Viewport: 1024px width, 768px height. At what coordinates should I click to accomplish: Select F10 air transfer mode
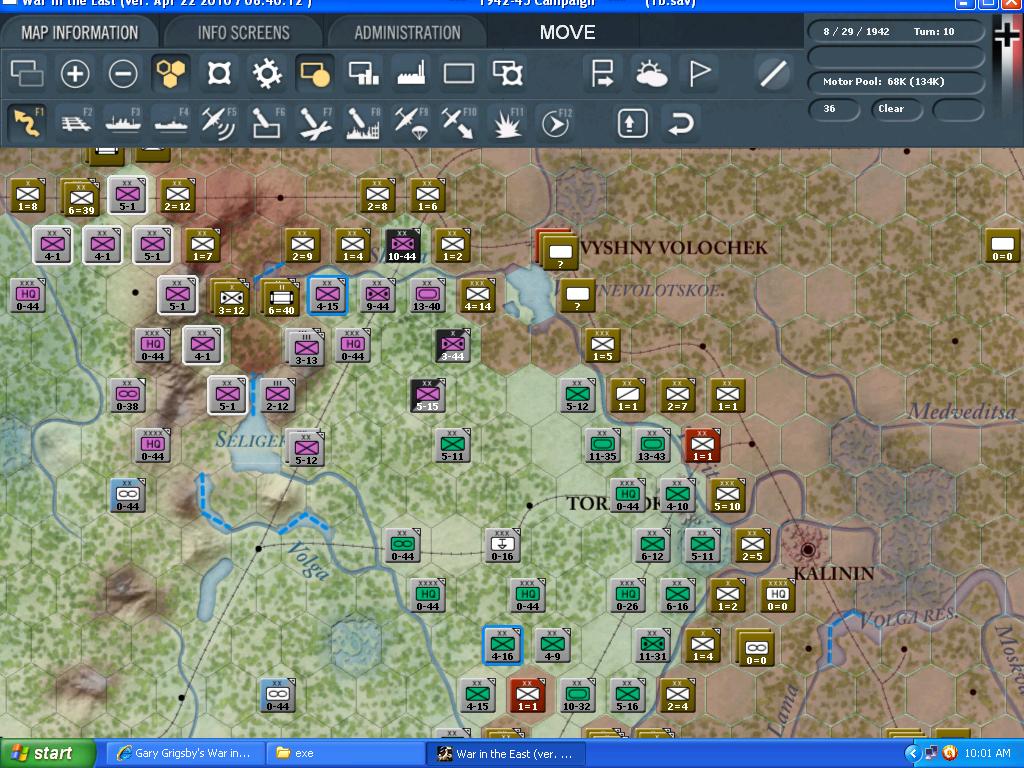coord(459,123)
